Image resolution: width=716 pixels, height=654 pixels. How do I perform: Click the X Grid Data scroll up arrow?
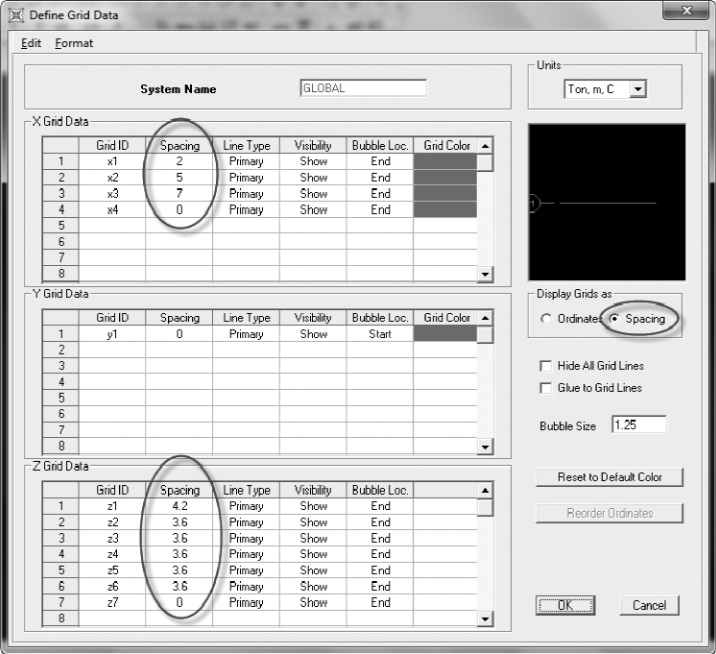[485, 146]
